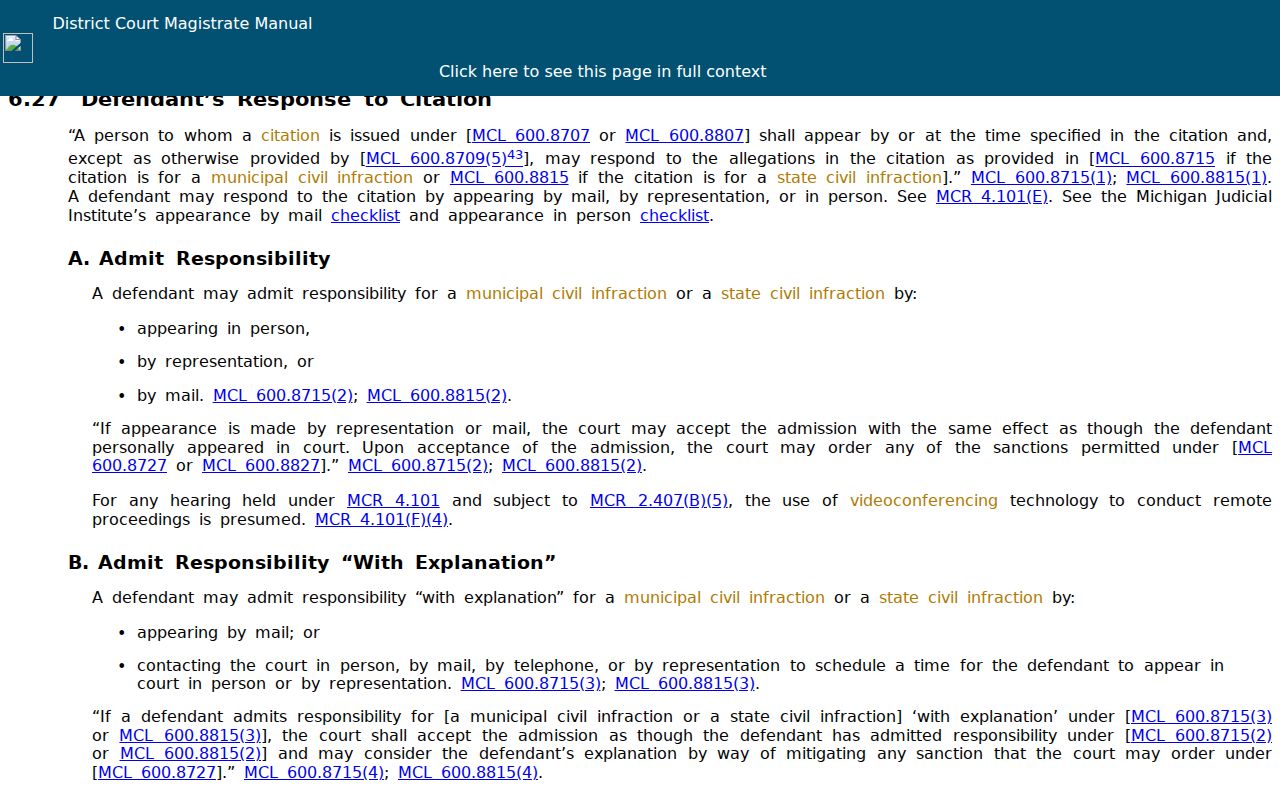The image size is (1280, 800).
Task: Follow the MCL 600.8709(5) link
Action: coord(437,159)
